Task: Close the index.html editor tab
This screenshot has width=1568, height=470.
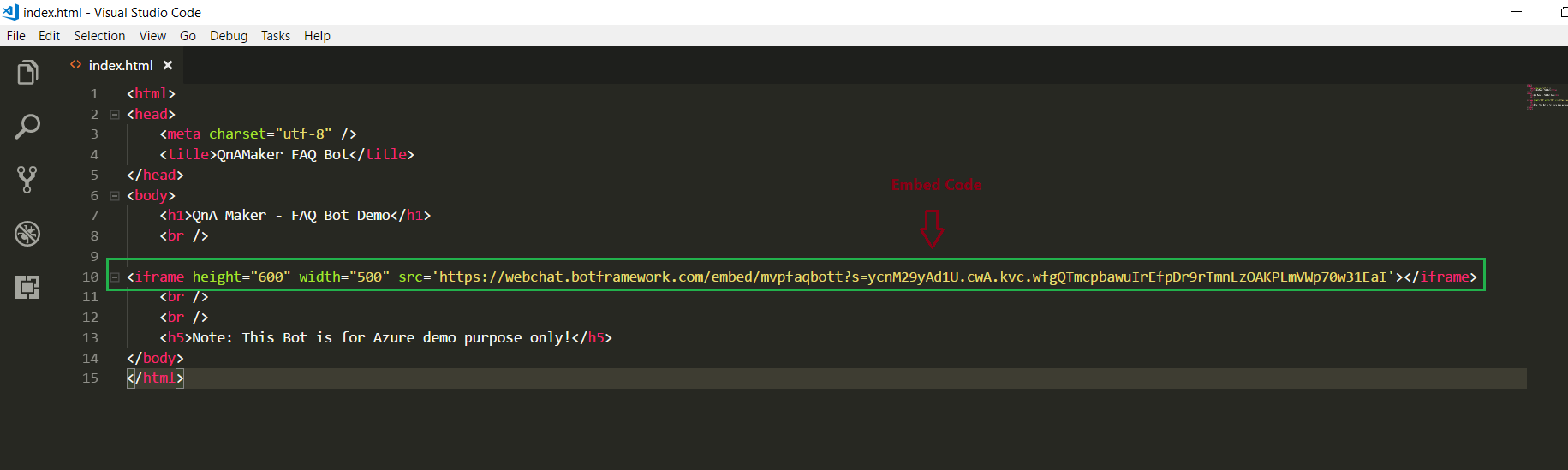Action: point(168,65)
